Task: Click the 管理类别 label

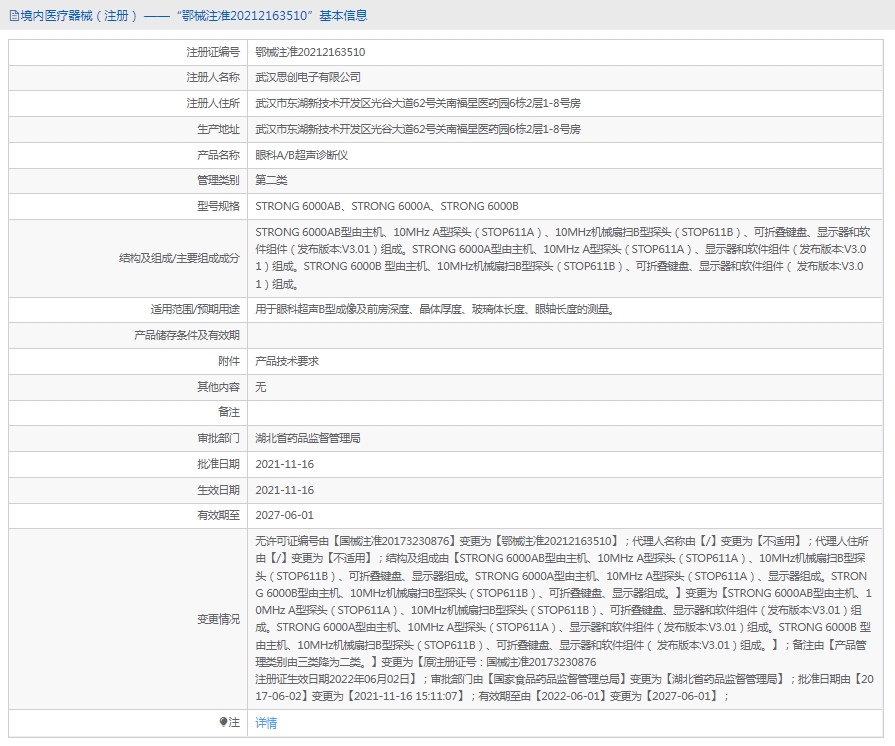Action: coord(218,180)
